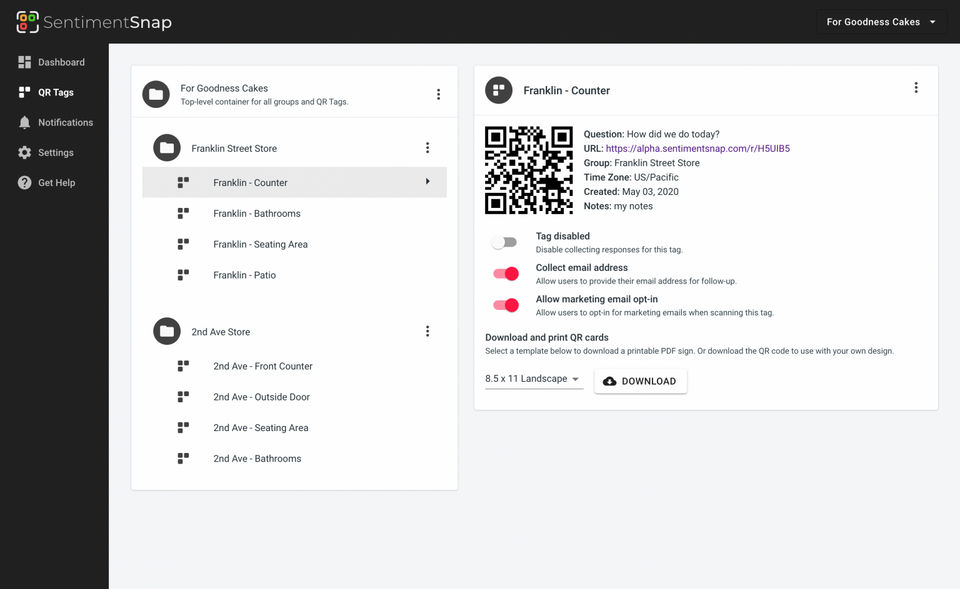Image resolution: width=960 pixels, height=589 pixels.
Task: Go to Notifications in the sidebar
Action: click(x=65, y=122)
